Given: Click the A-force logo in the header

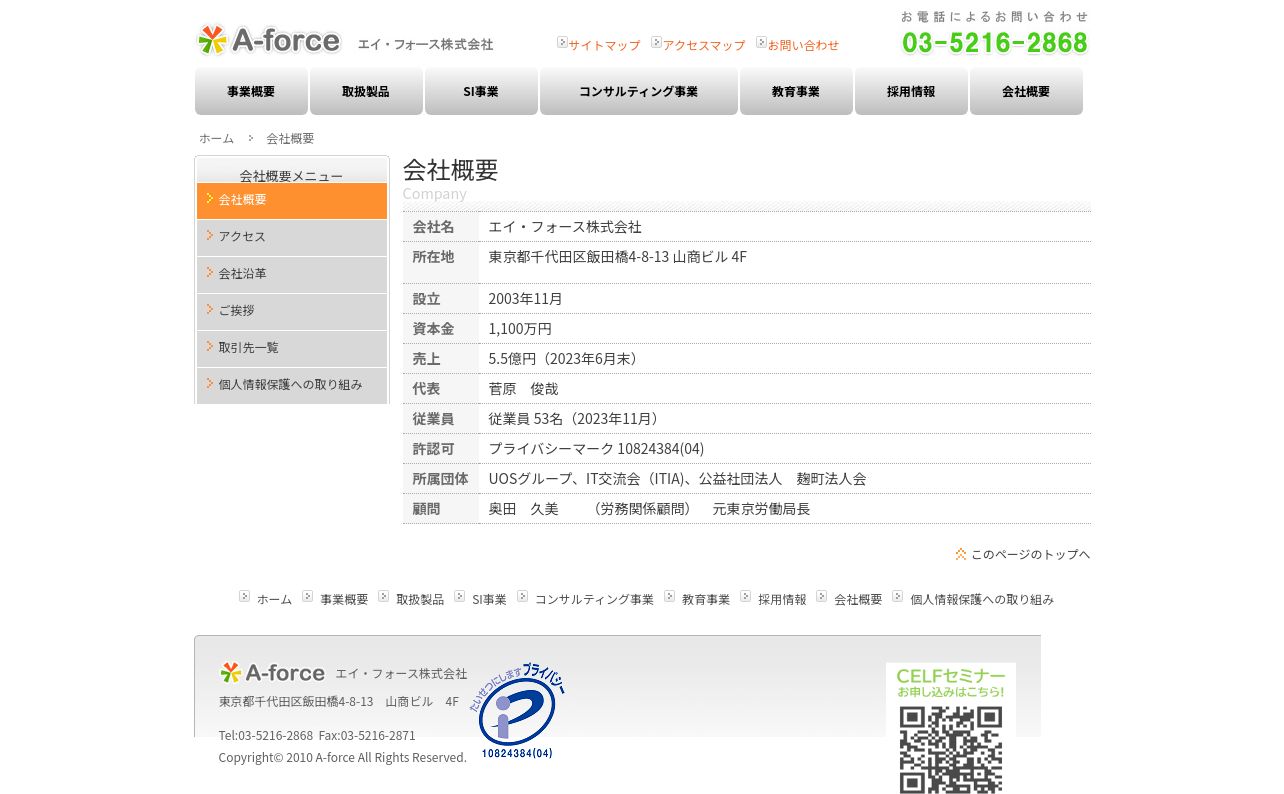Looking at the screenshot, I should coord(269,40).
